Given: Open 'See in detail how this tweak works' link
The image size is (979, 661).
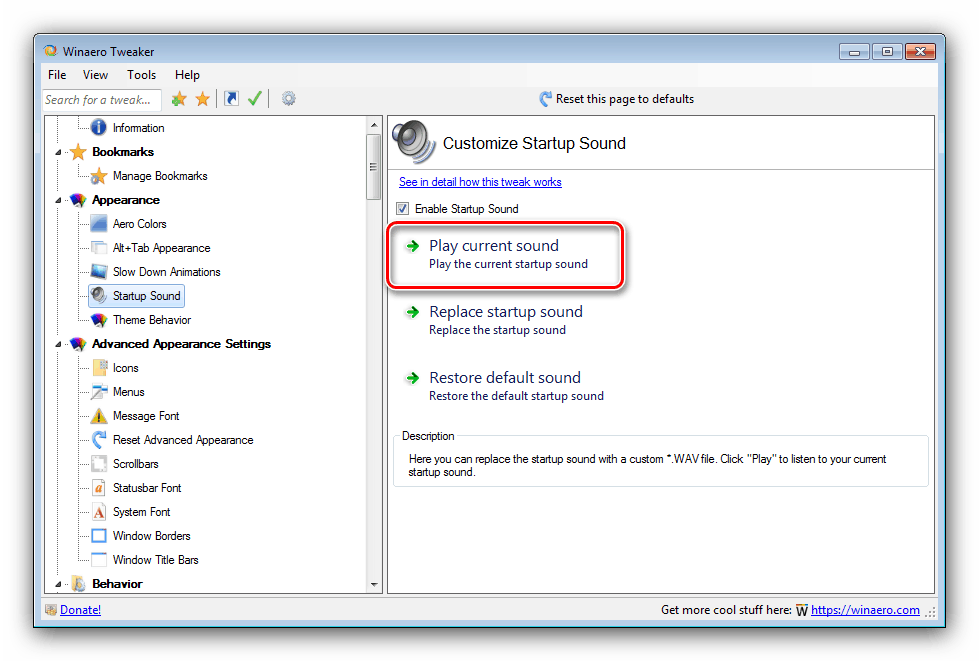Looking at the screenshot, I should coord(480,182).
